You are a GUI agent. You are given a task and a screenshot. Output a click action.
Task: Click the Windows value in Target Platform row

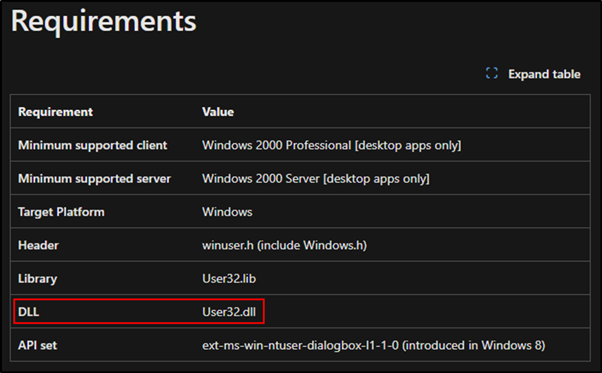pyautogui.click(x=227, y=212)
